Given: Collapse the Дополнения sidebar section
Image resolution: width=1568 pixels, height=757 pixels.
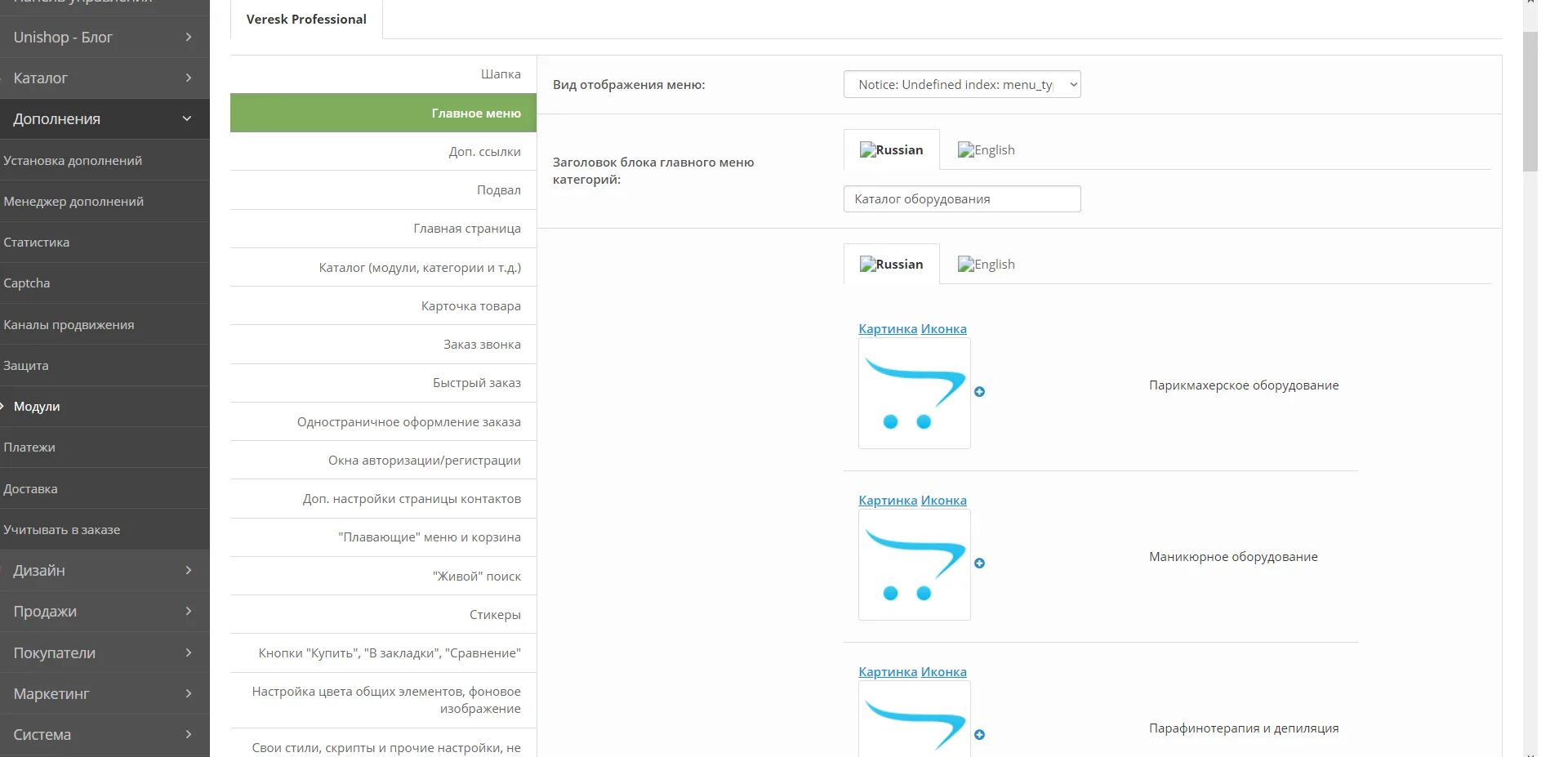Looking at the screenshot, I should coord(105,118).
